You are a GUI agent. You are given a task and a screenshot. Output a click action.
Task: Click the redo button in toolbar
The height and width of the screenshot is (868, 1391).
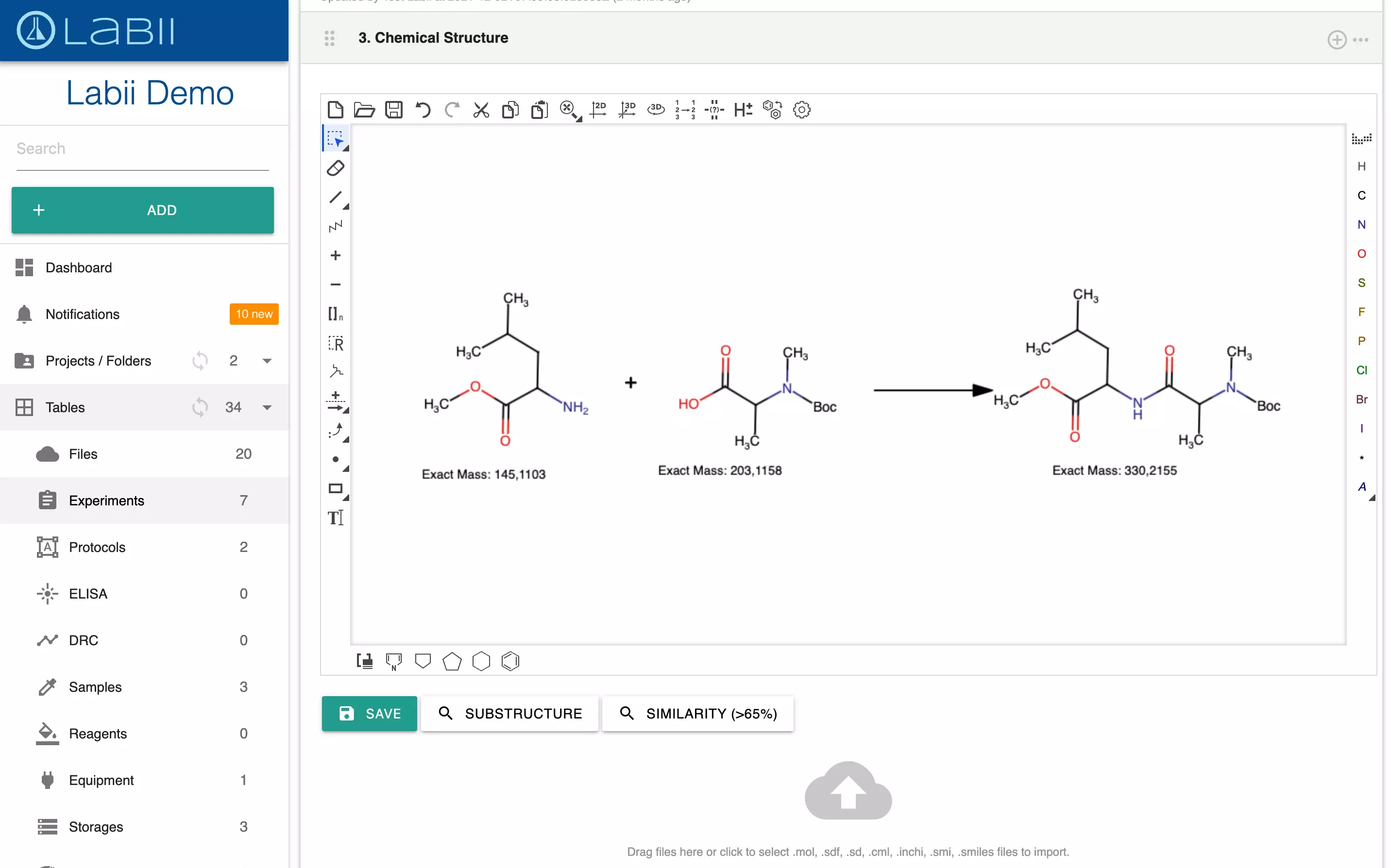point(452,109)
